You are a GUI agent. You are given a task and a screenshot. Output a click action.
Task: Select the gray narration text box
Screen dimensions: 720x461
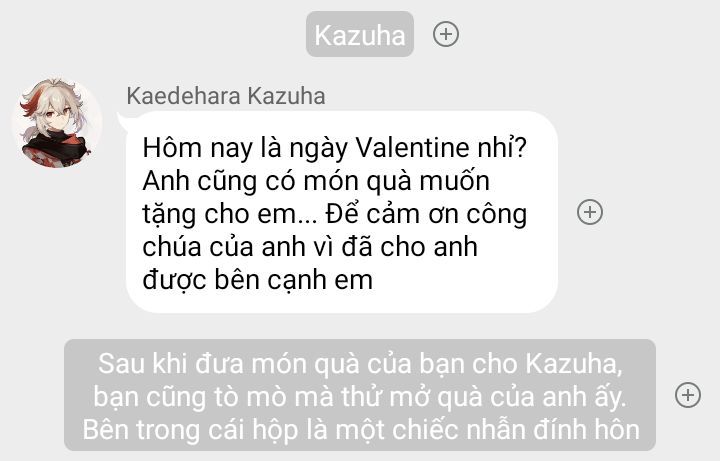(x=360, y=395)
